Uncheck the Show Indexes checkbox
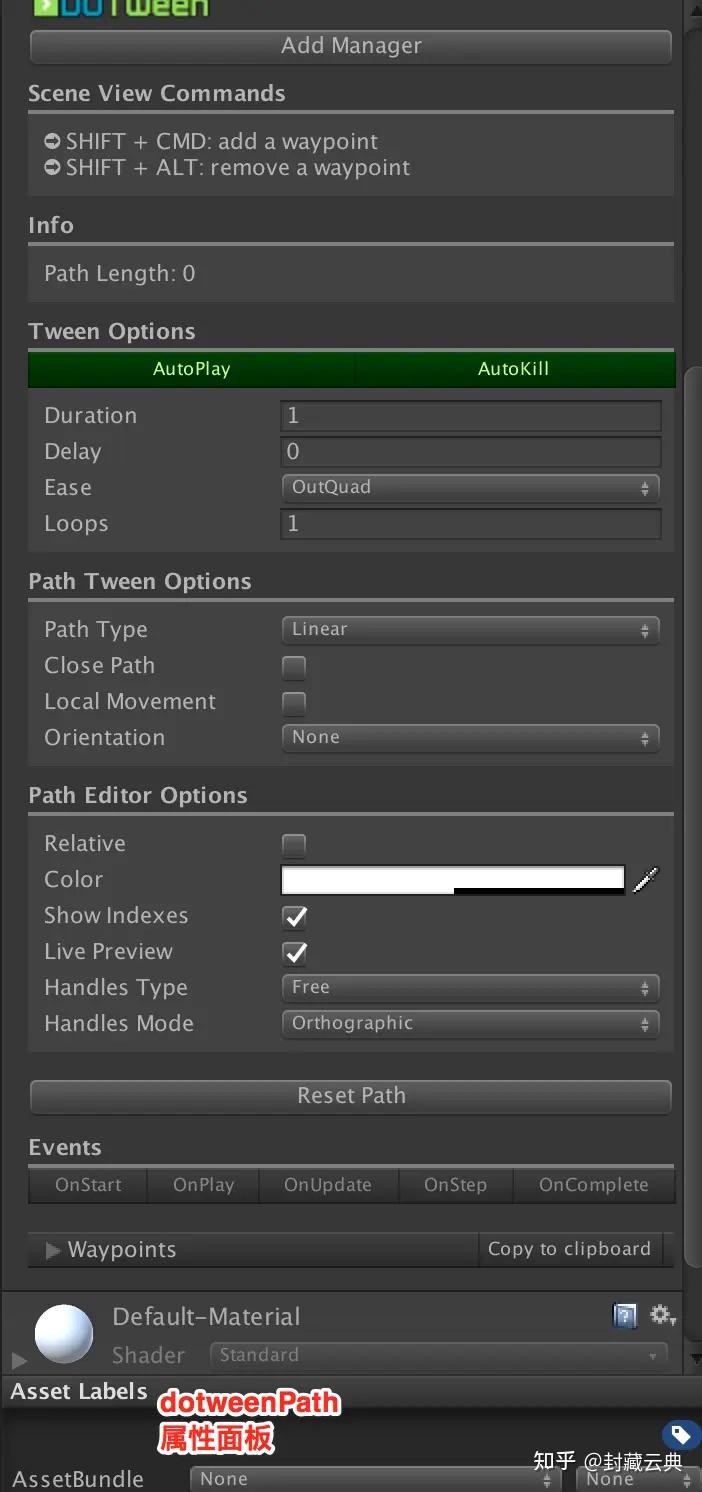The image size is (702, 1492). click(x=295, y=917)
